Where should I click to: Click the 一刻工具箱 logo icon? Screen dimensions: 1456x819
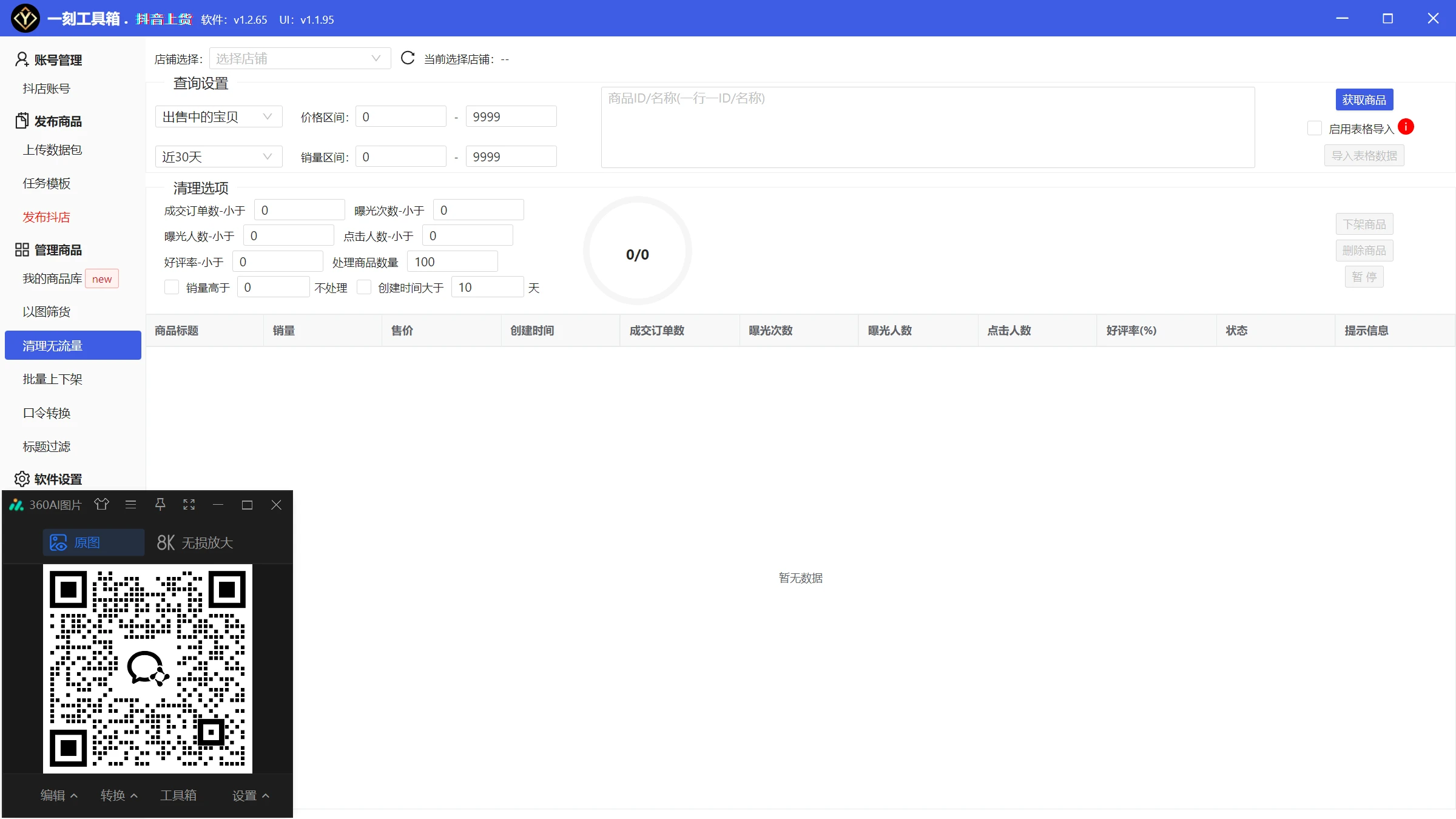[x=25, y=18]
